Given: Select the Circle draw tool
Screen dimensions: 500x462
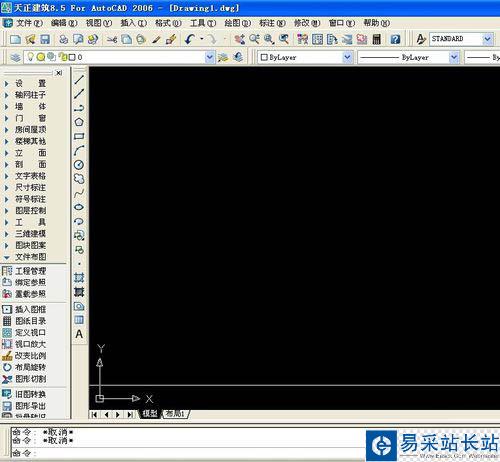Looking at the screenshot, I should tap(79, 165).
